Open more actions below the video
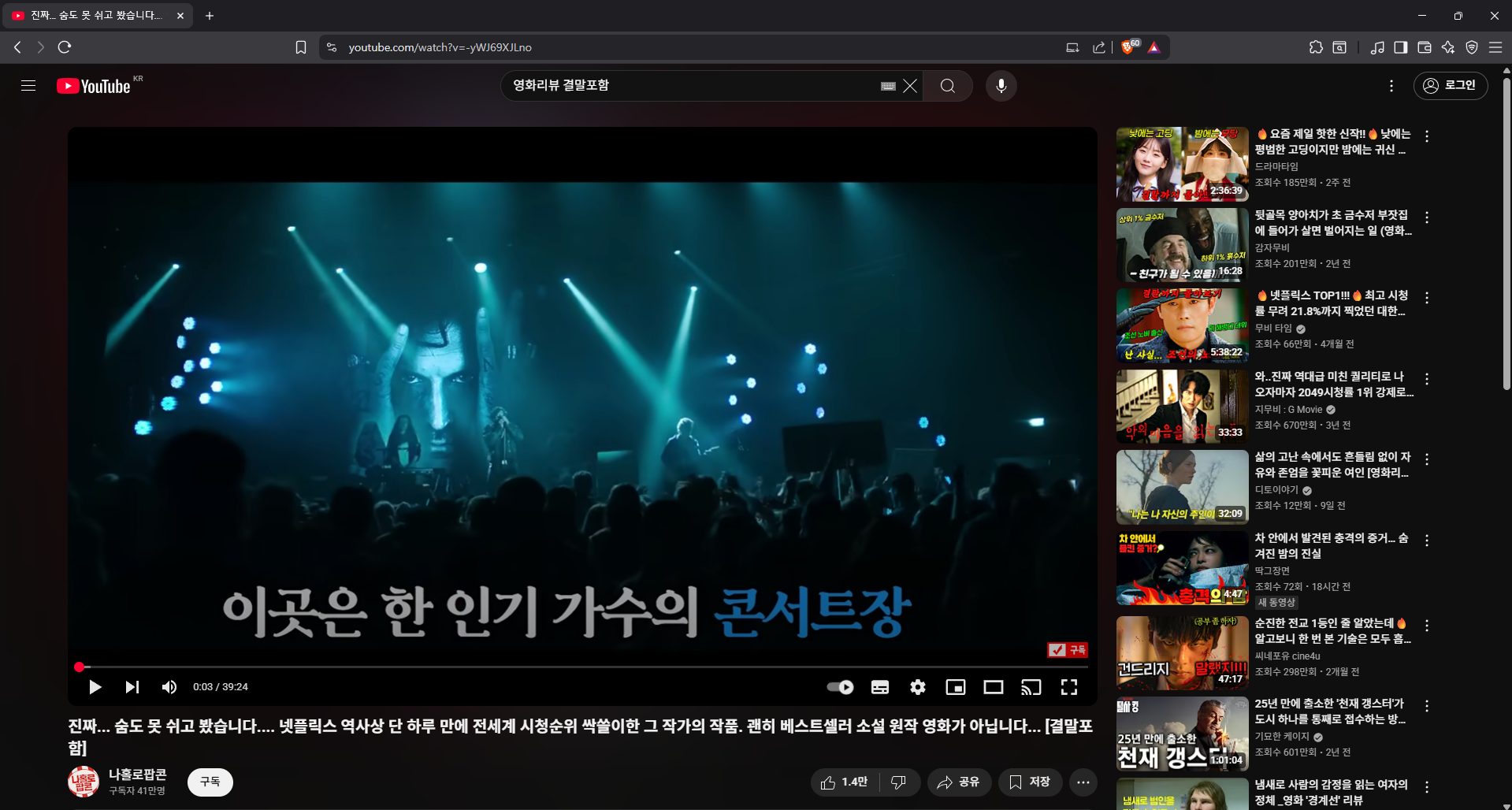 point(1083,782)
